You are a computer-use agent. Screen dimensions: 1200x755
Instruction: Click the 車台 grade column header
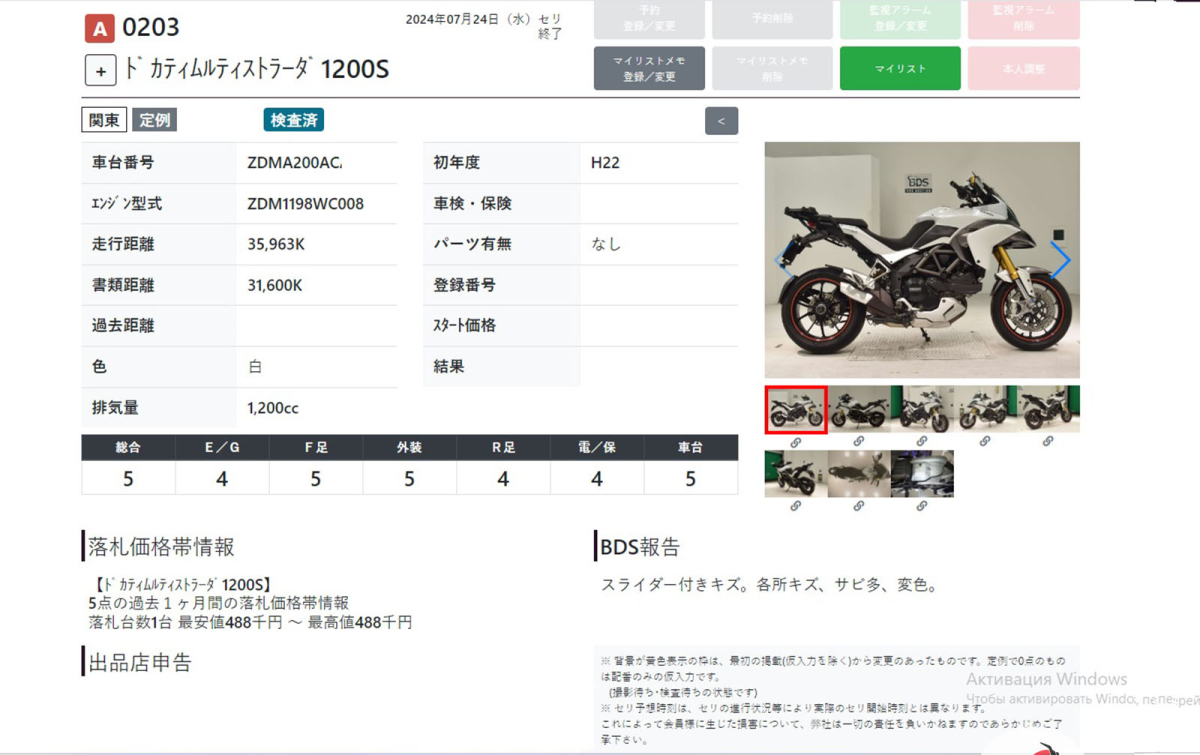[691, 448]
